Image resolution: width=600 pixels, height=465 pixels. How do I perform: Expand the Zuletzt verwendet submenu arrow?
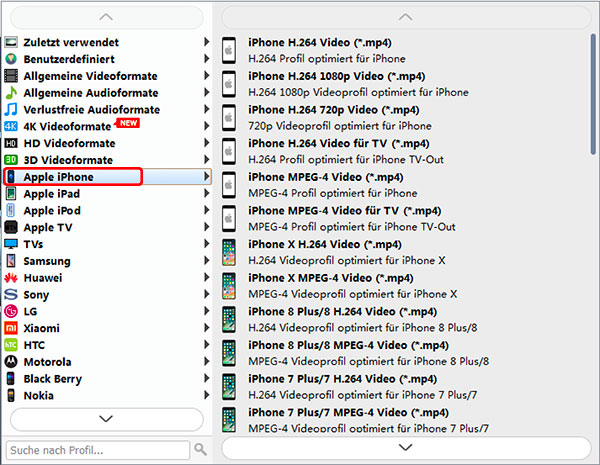point(207,42)
